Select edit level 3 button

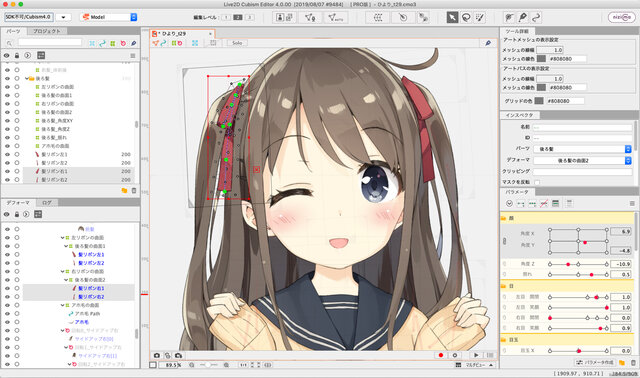pyautogui.click(x=249, y=17)
